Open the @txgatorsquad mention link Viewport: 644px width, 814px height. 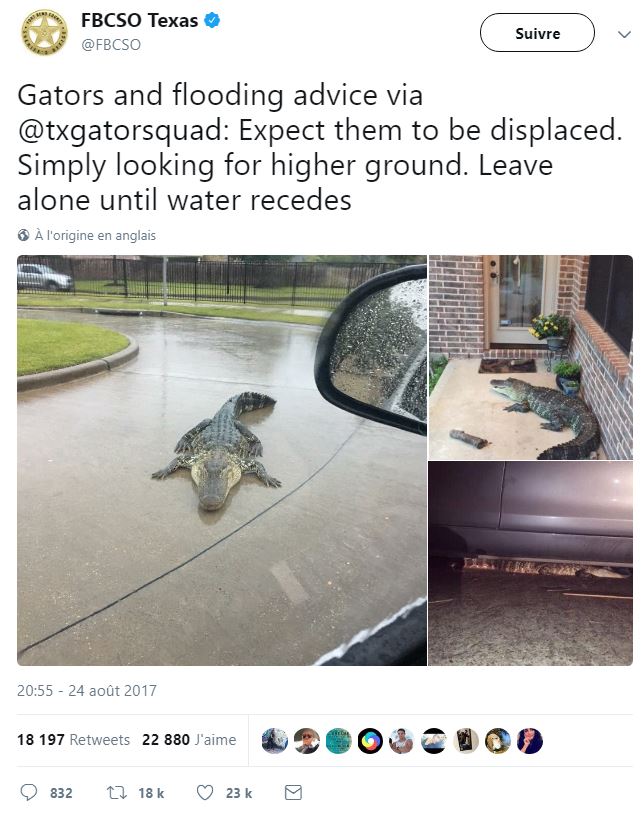(124, 130)
